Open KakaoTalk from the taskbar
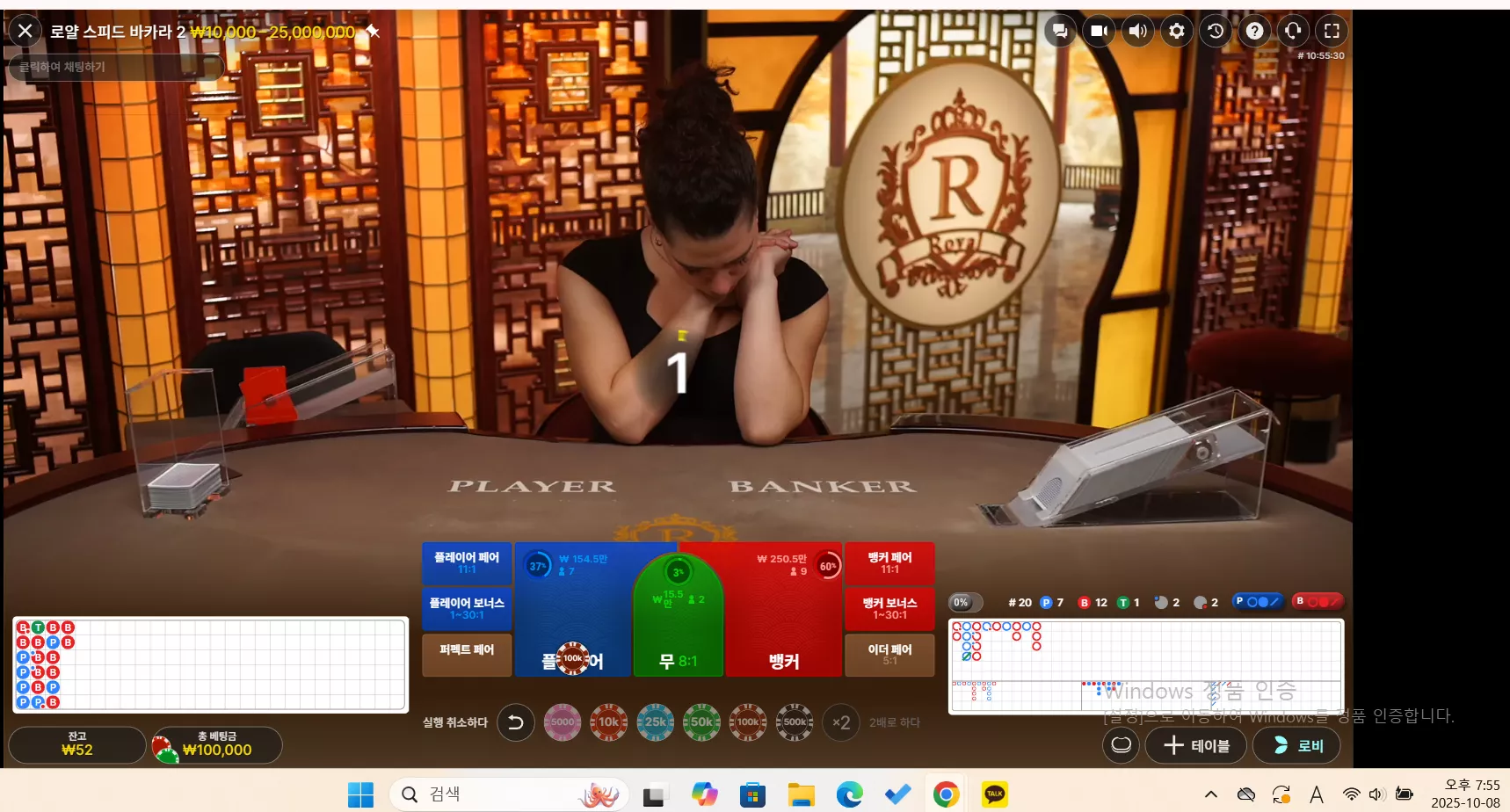 point(994,794)
